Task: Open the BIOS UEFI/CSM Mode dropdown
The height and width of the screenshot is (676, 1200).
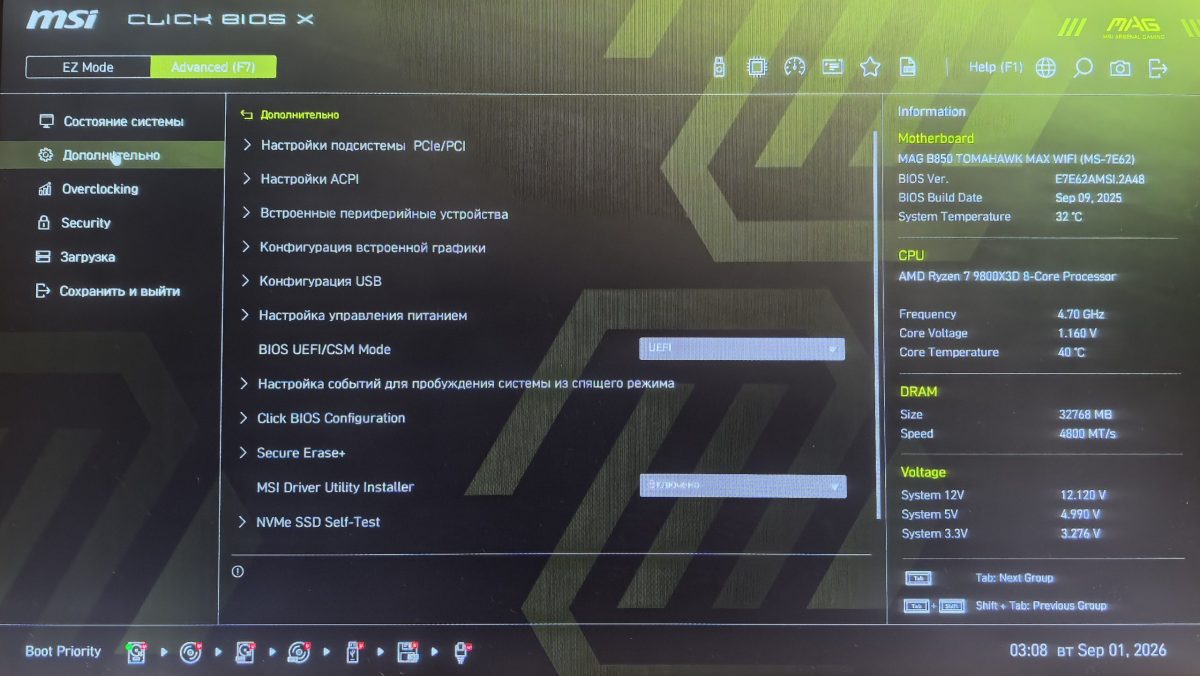Action: (x=742, y=349)
